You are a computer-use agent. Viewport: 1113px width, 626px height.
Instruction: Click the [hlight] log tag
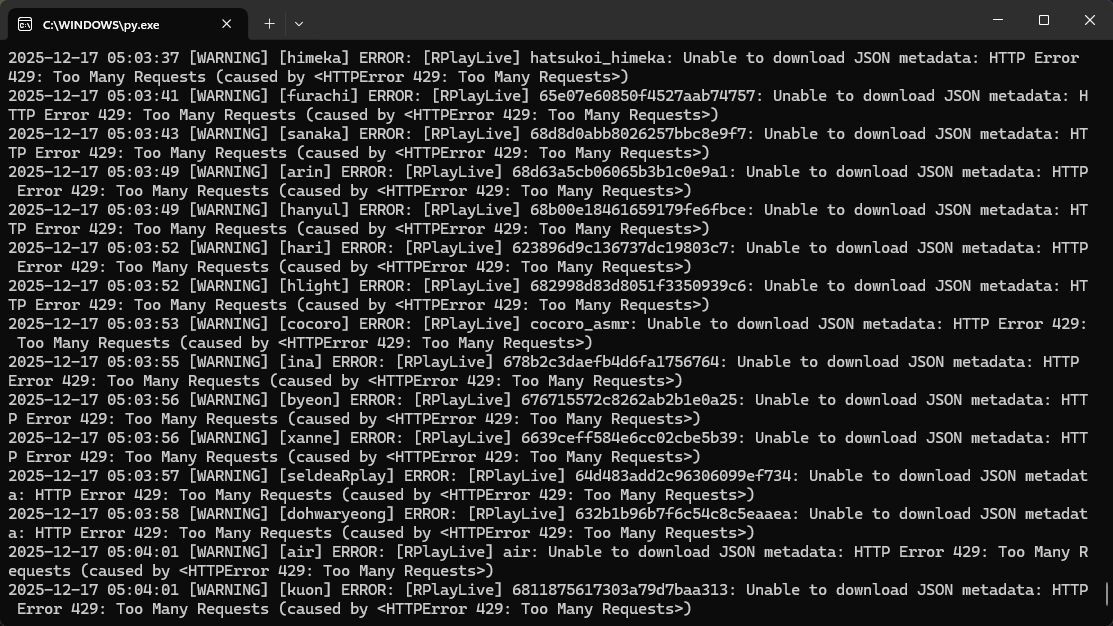(314, 285)
